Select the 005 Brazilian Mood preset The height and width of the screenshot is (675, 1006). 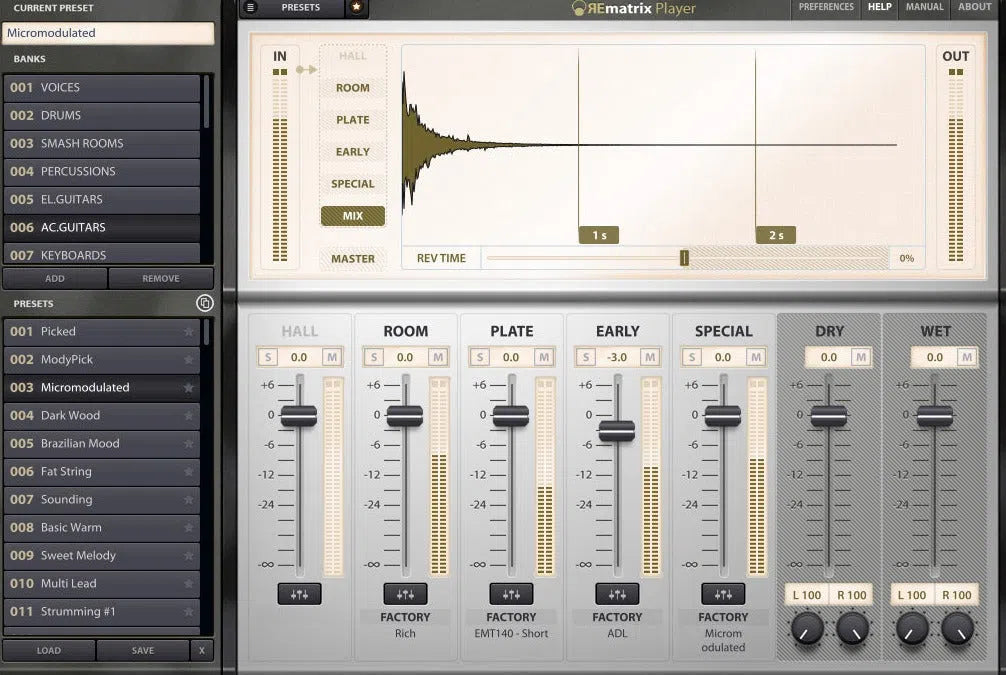point(100,443)
